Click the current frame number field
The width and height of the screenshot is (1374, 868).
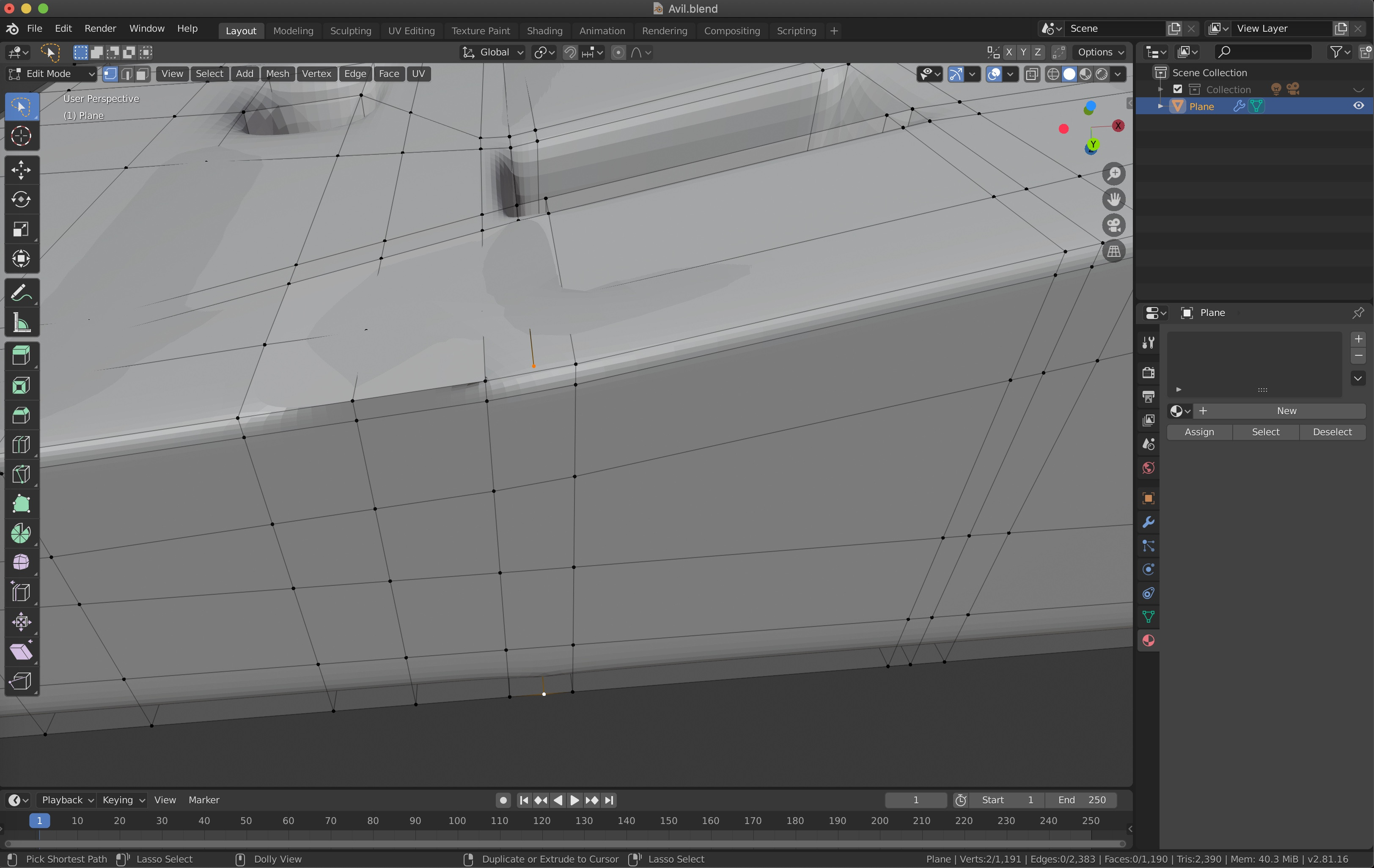coord(916,800)
